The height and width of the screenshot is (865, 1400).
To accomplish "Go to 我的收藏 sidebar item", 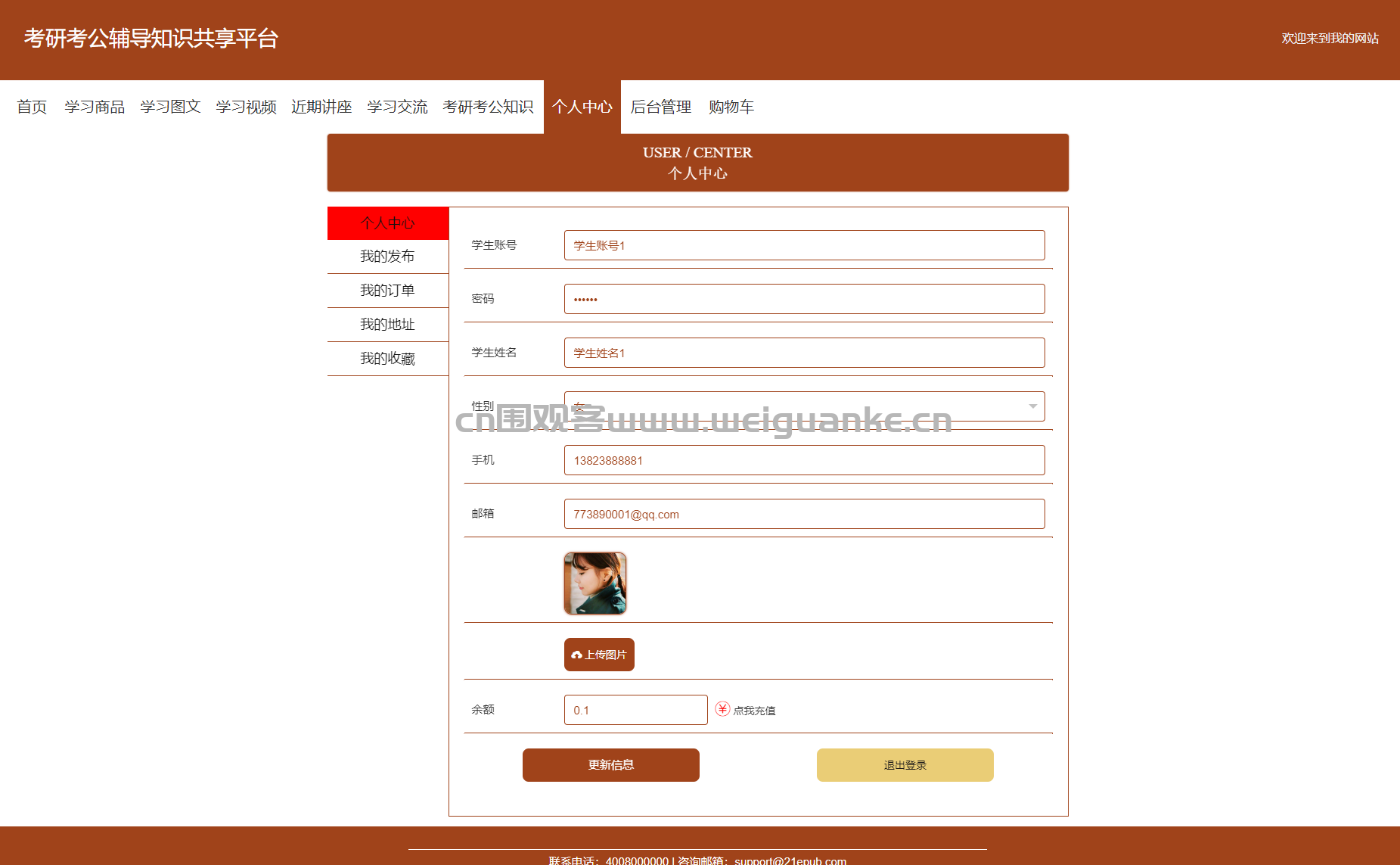I will click(x=387, y=359).
